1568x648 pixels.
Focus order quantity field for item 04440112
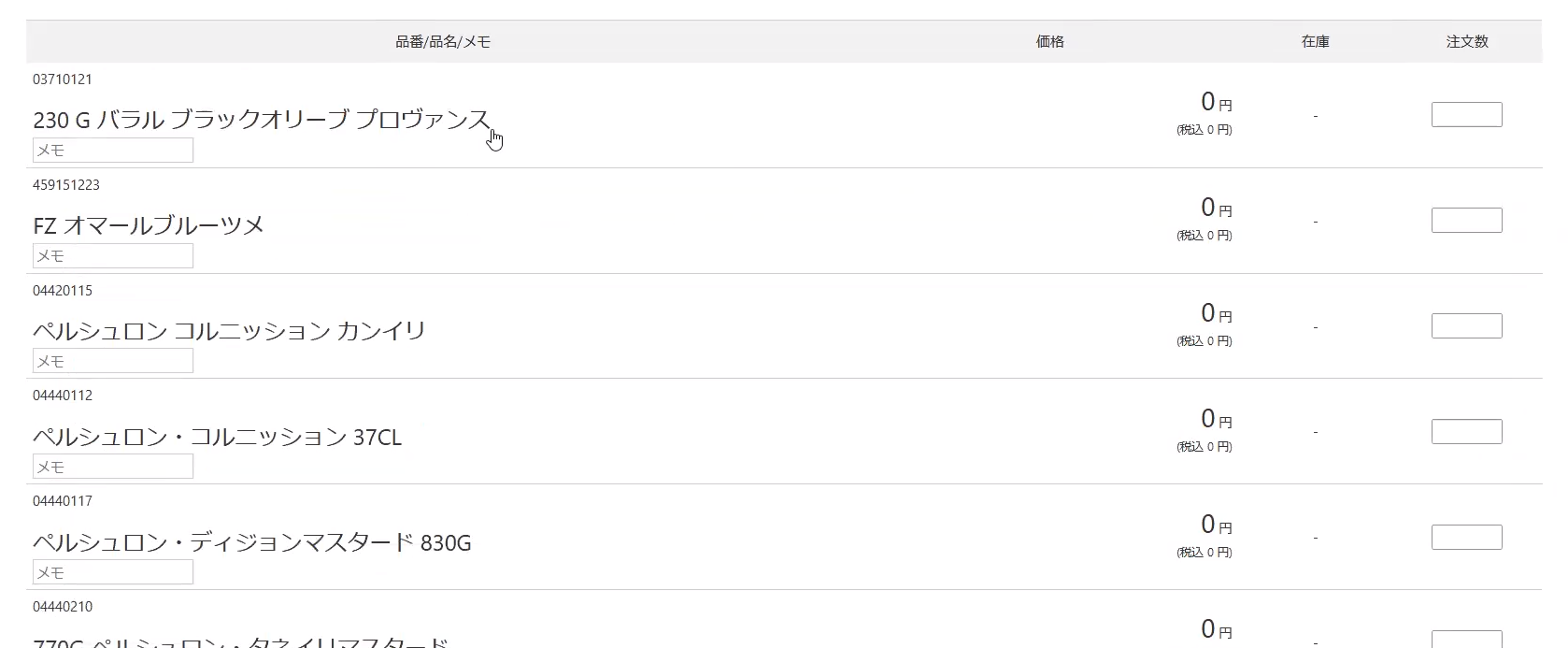(x=1466, y=432)
